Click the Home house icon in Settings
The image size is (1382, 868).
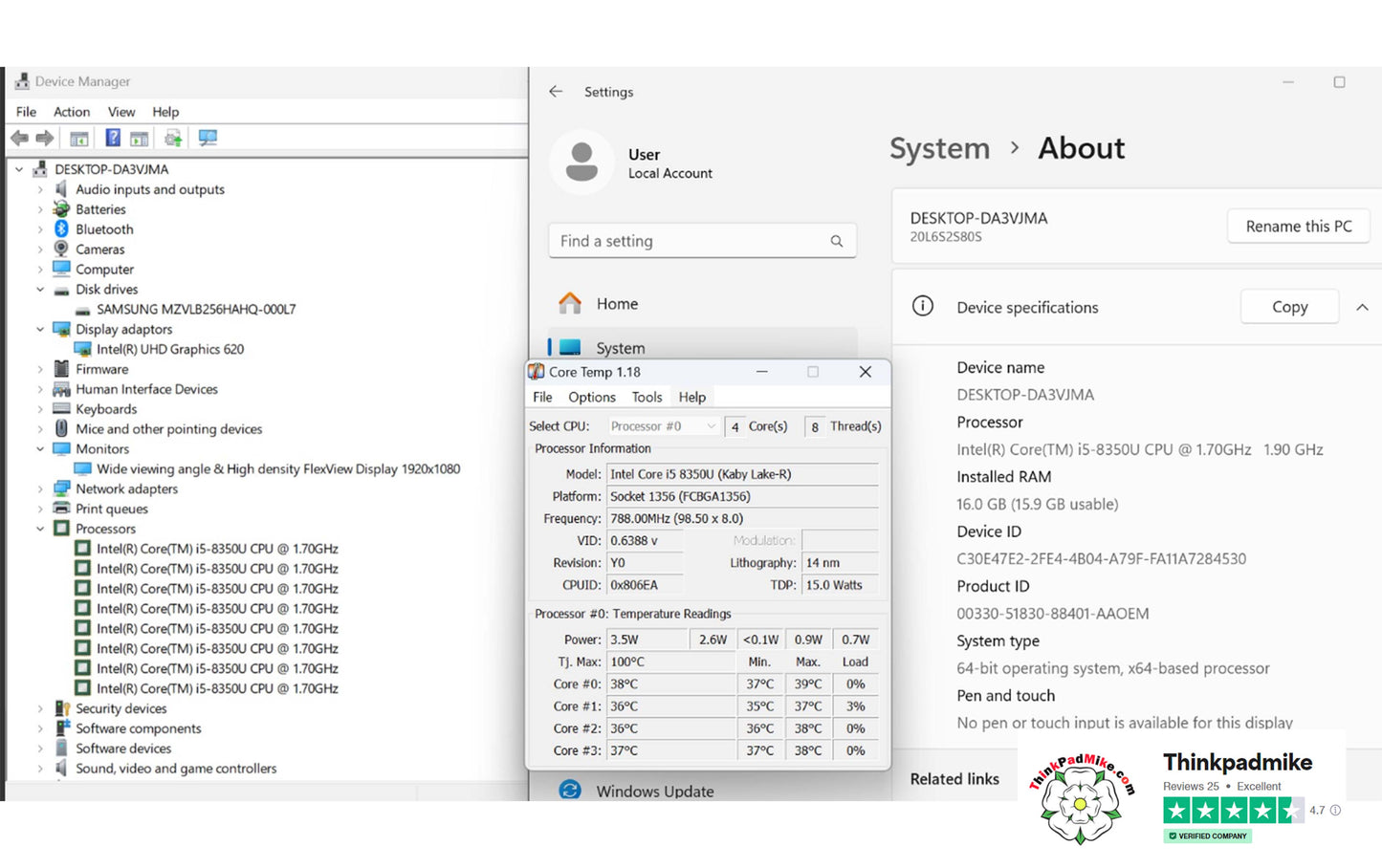pos(570,303)
